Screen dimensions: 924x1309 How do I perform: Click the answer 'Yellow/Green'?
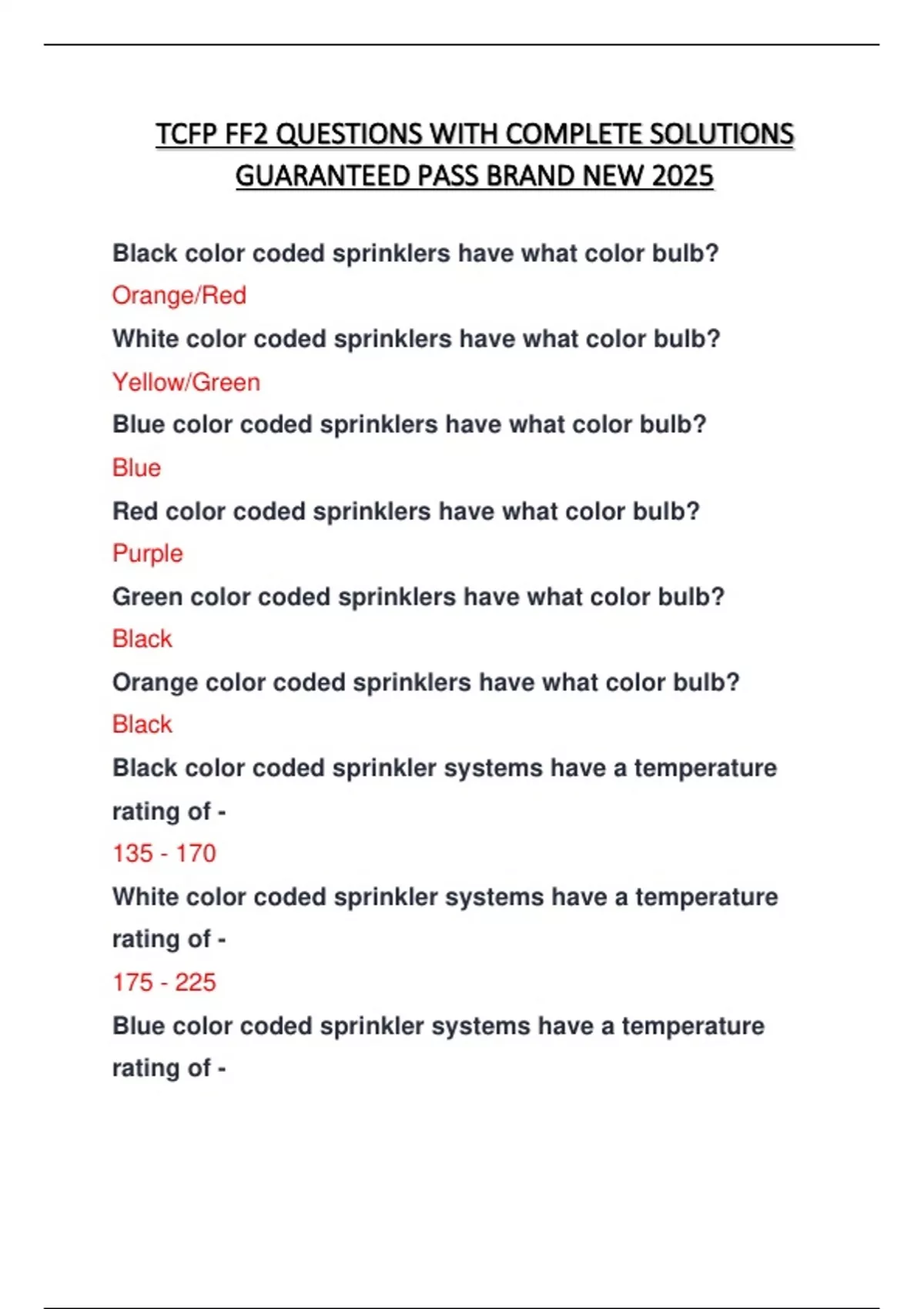[x=186, y=382]
